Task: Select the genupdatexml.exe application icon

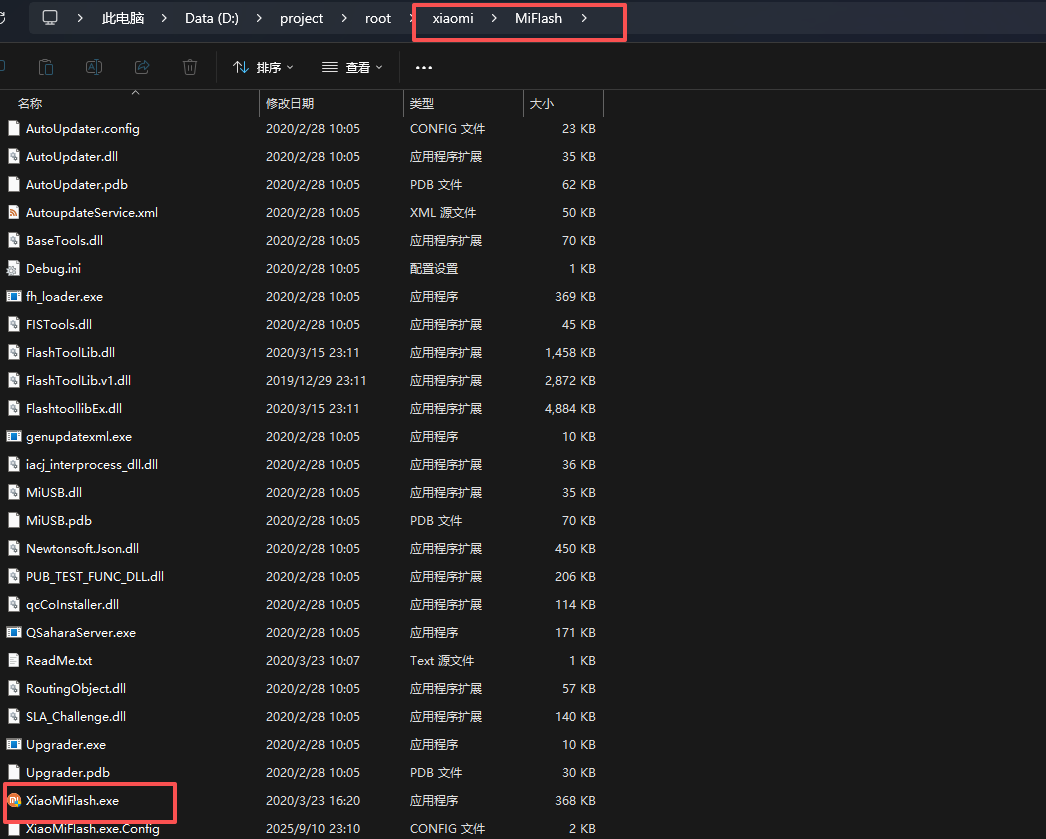Action: click(x=13, y=437)
